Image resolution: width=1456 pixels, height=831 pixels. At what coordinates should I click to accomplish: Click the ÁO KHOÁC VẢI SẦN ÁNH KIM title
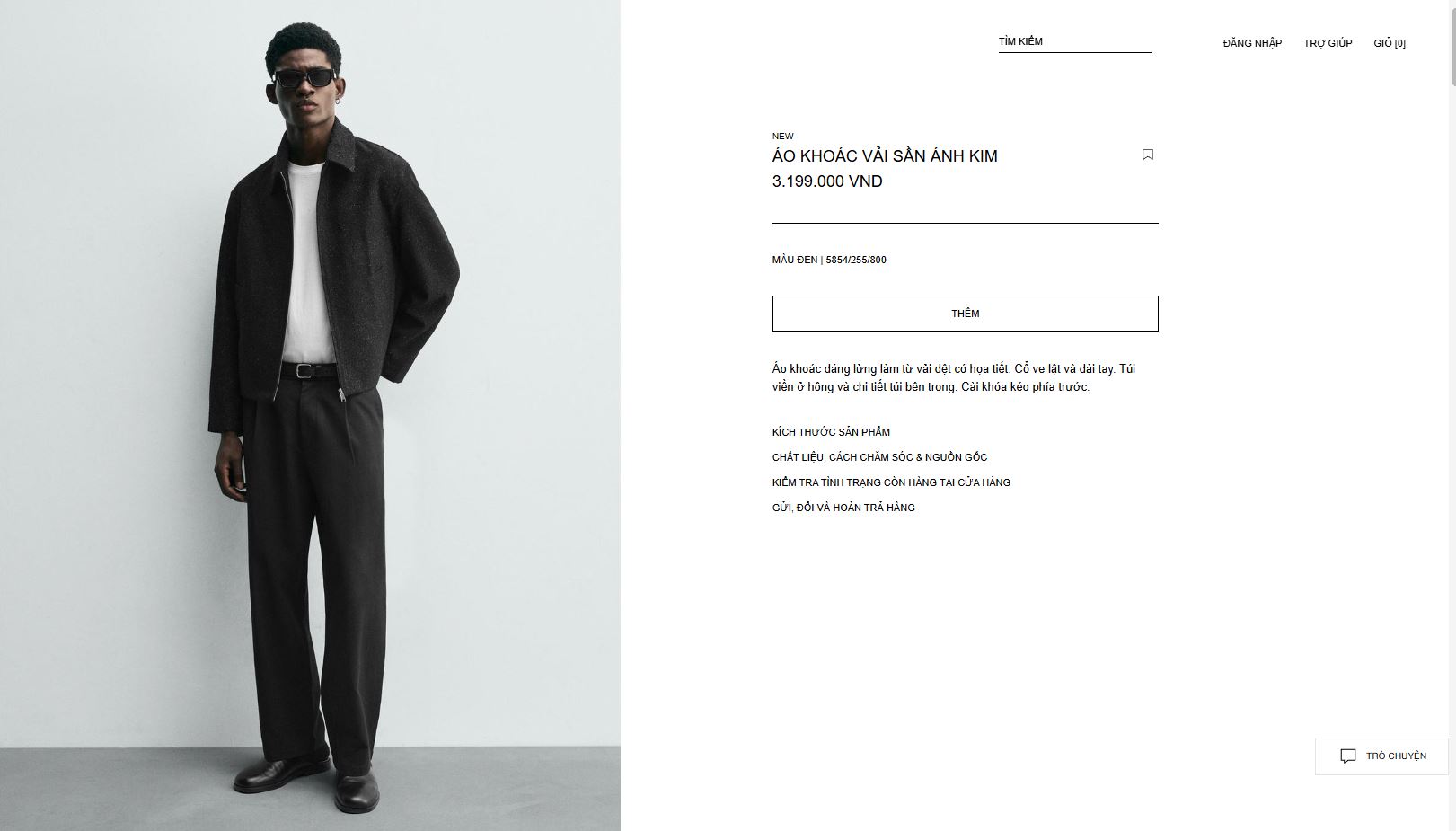click(885, 156)
